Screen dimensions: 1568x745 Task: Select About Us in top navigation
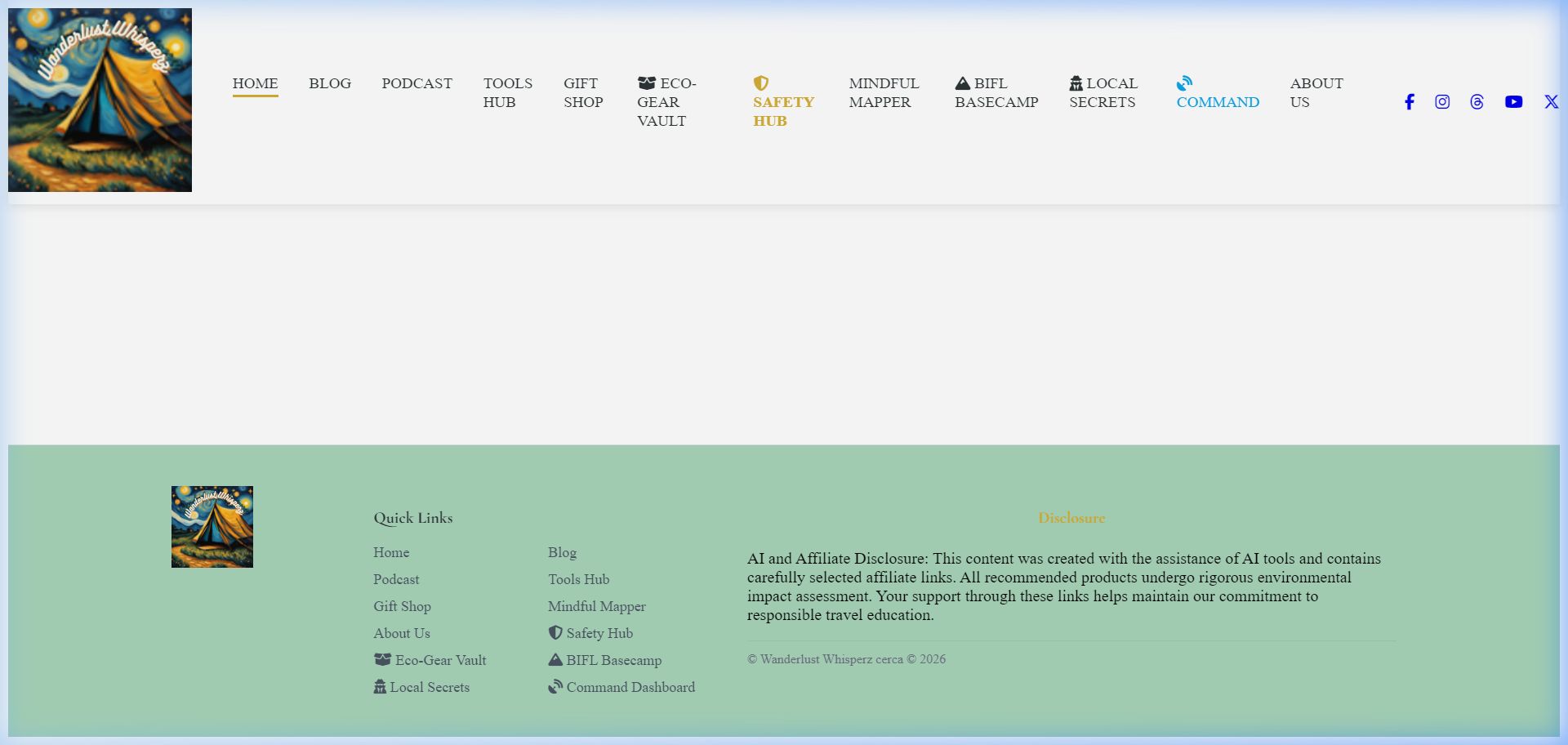(1316, 92)
